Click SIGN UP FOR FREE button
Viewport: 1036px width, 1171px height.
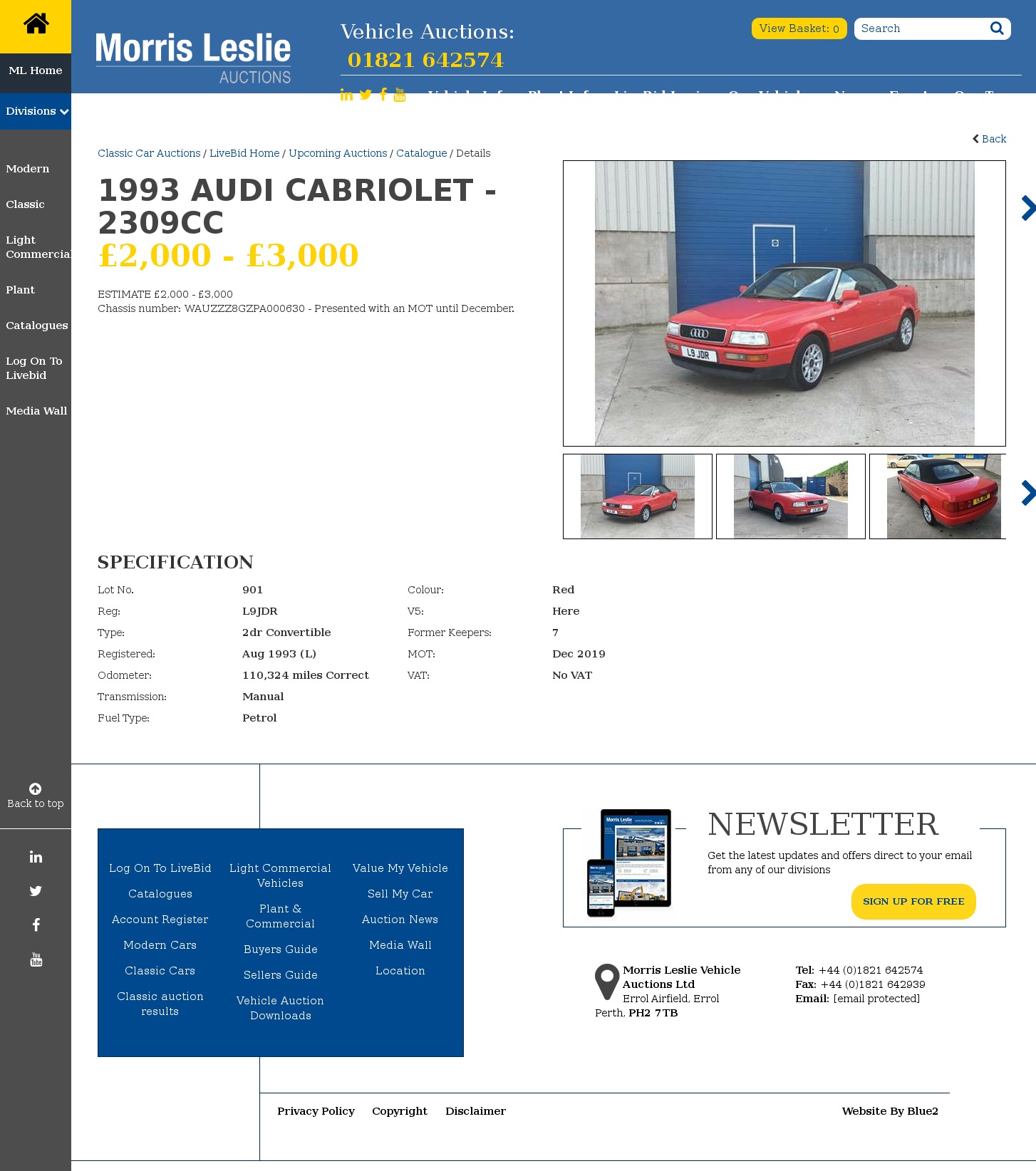[913, 902]
